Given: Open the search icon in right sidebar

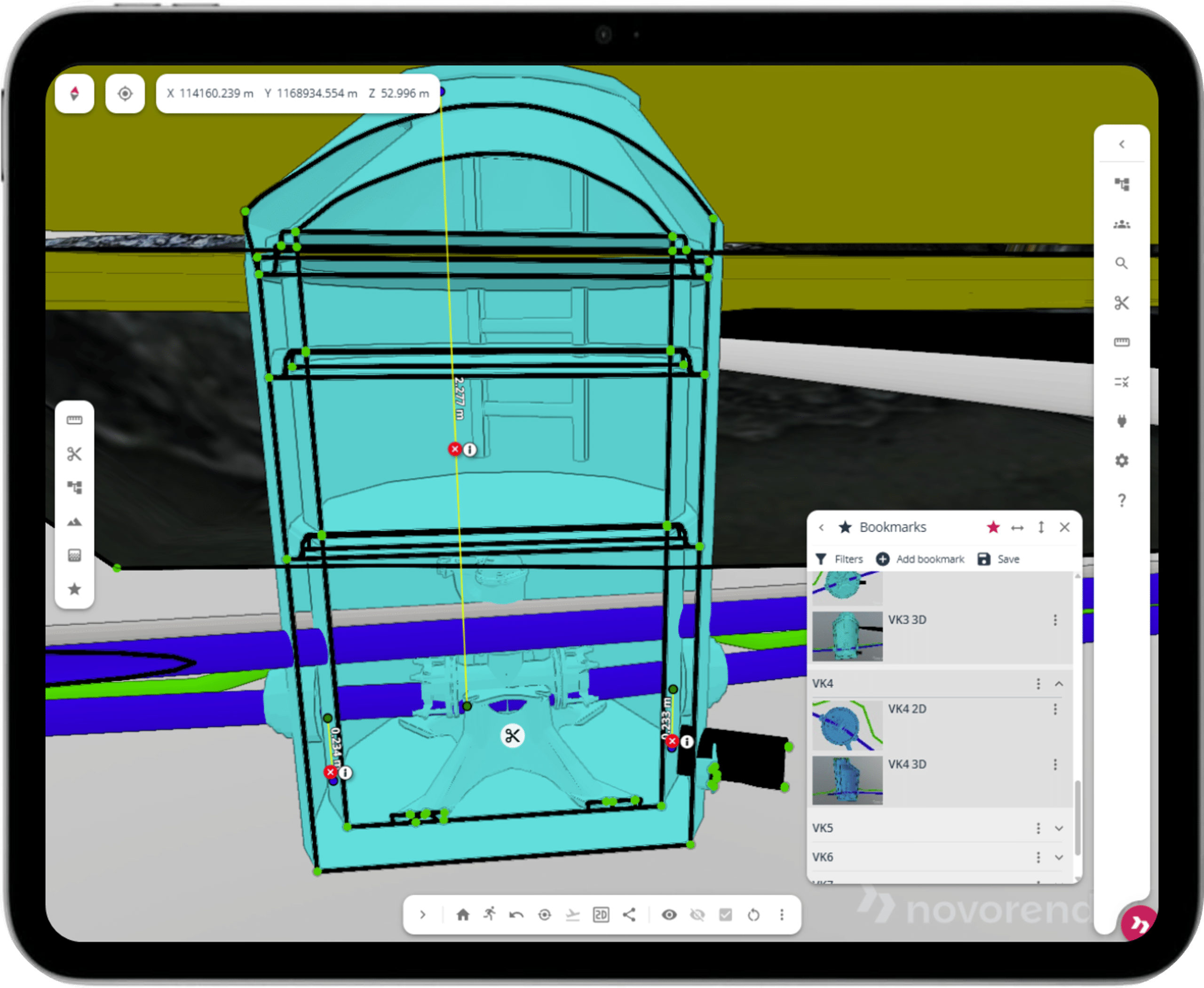Looking at the screenshot, I should point(1121,263).
